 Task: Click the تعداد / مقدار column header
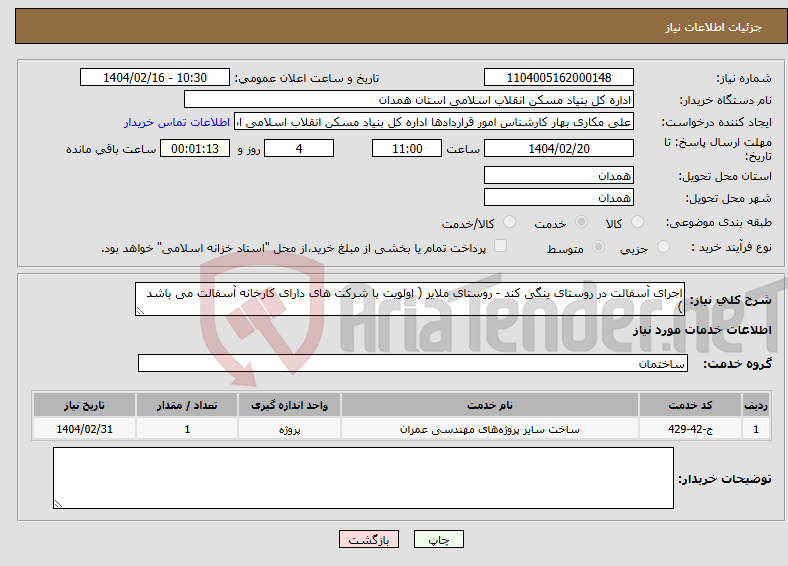[187, 405]
